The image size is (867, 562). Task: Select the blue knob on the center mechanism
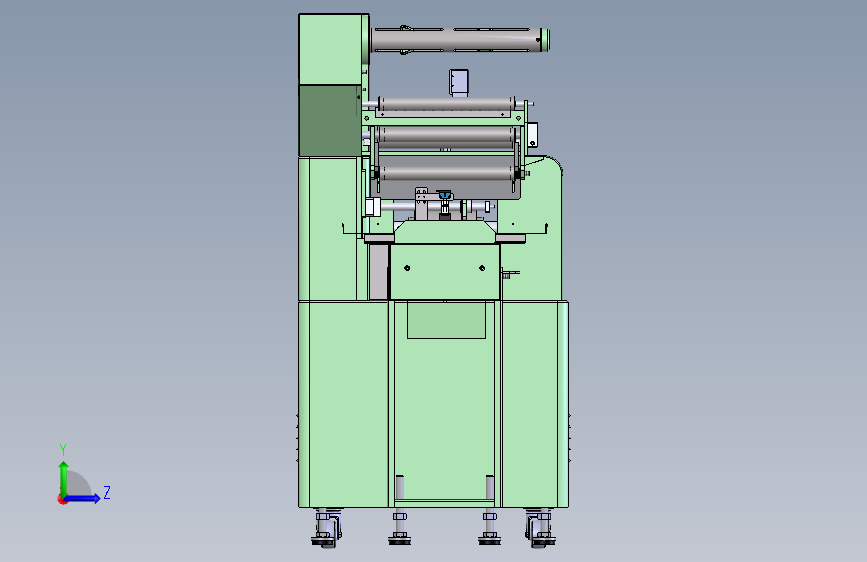click(444, 195)
